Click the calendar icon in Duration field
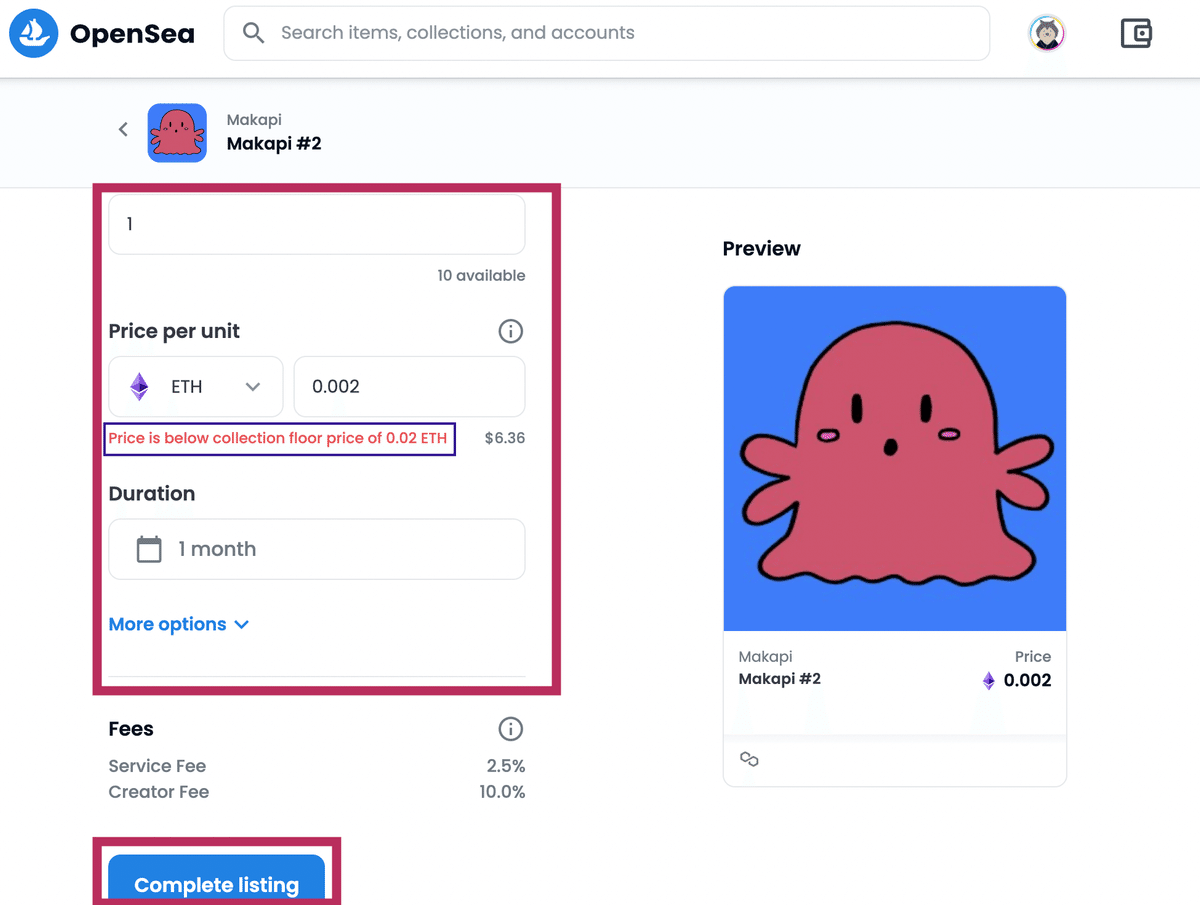The height and width of the screenshot is (905, 1200). tap(149, 549)
